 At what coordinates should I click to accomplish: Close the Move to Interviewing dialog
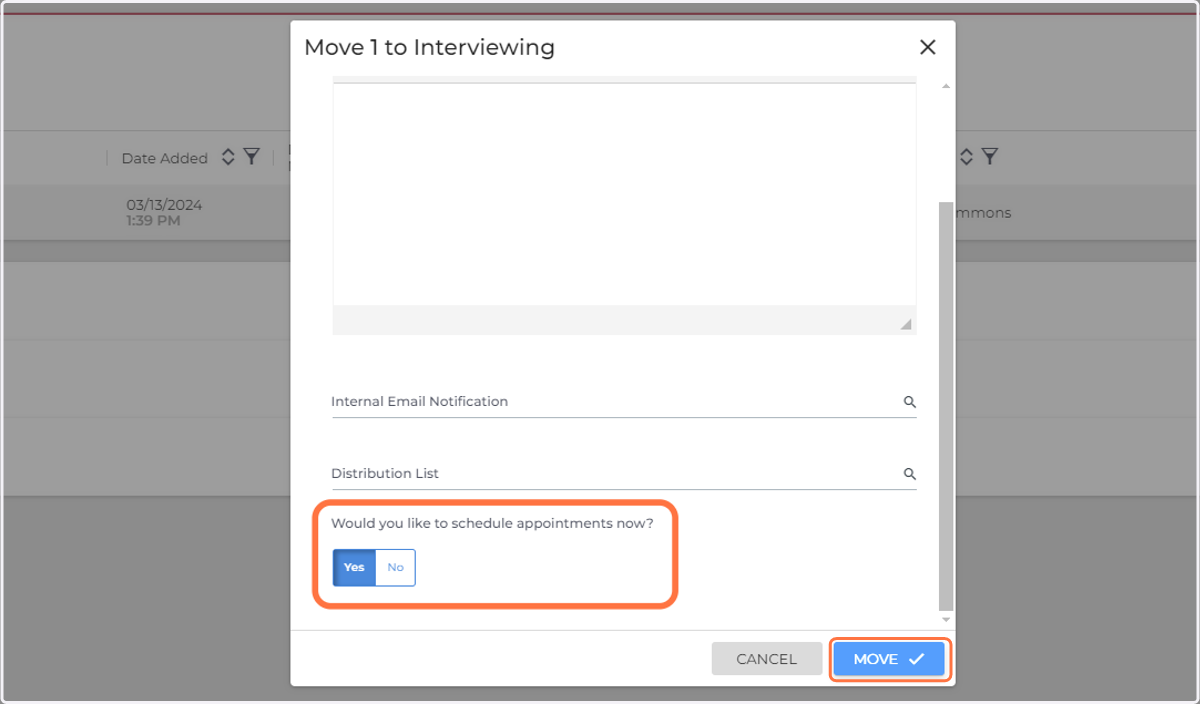(x=927, y=47)
